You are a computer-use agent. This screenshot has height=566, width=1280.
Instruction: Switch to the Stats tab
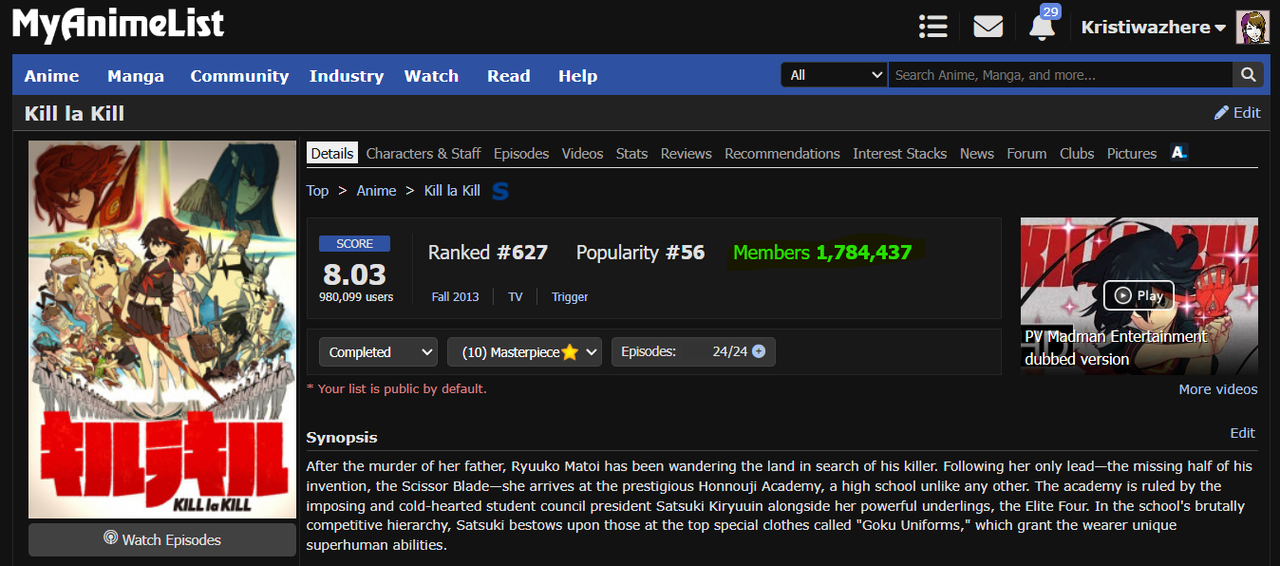tap(632, 153)
